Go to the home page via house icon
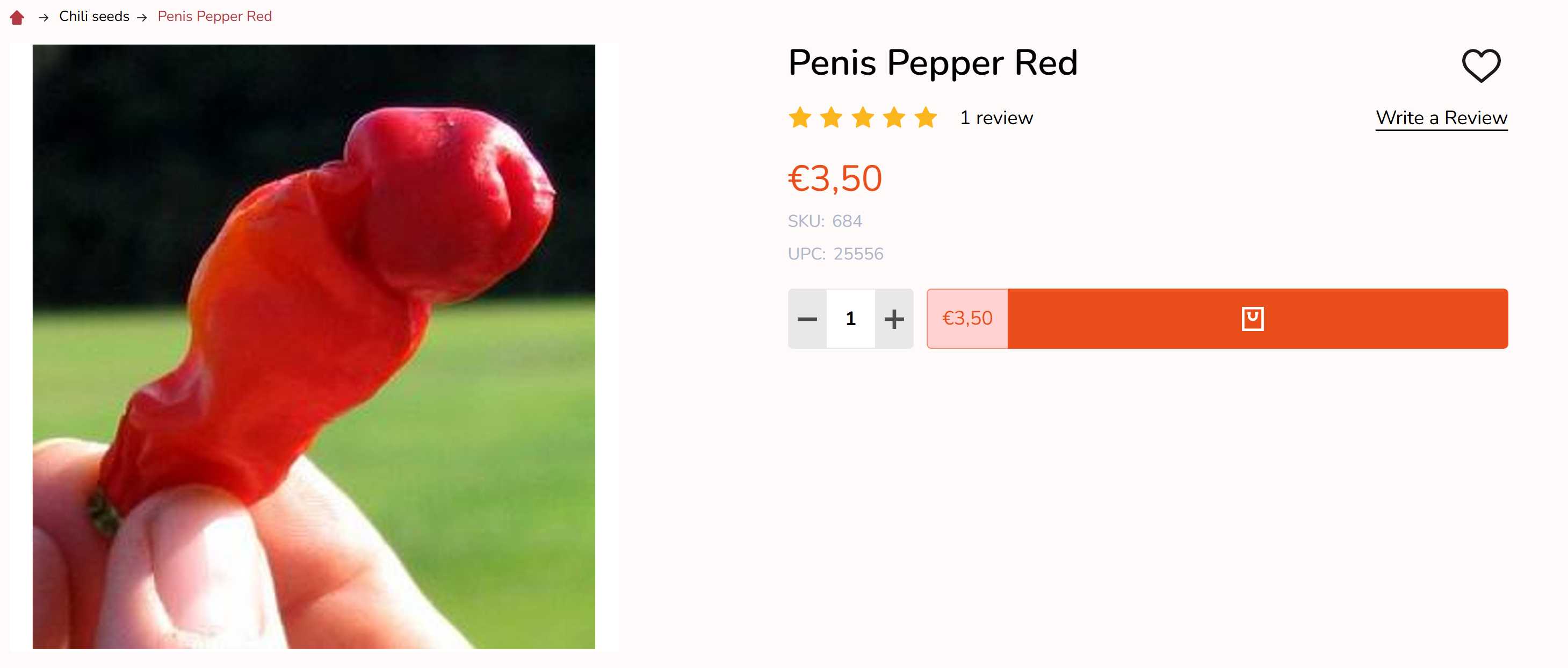 [x=17, y=17]
